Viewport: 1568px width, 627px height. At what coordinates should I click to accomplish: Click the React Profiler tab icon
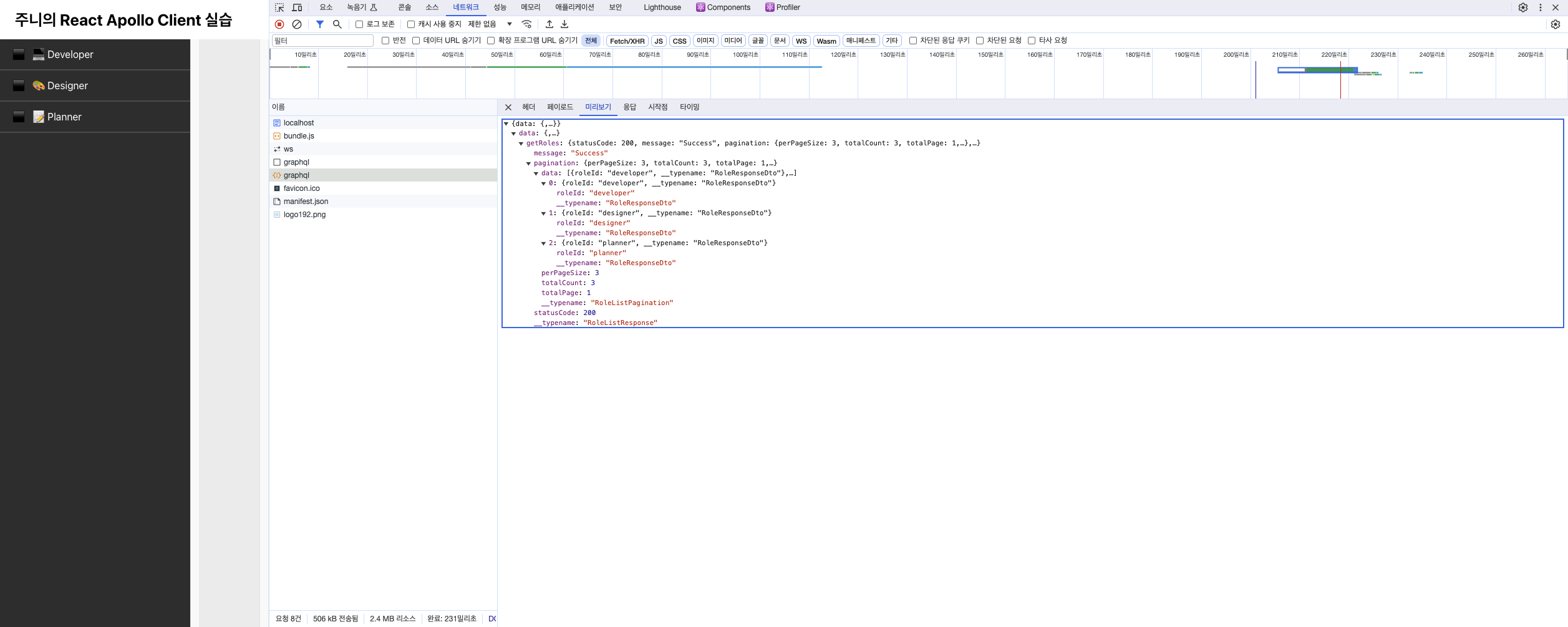coord(770,7)
